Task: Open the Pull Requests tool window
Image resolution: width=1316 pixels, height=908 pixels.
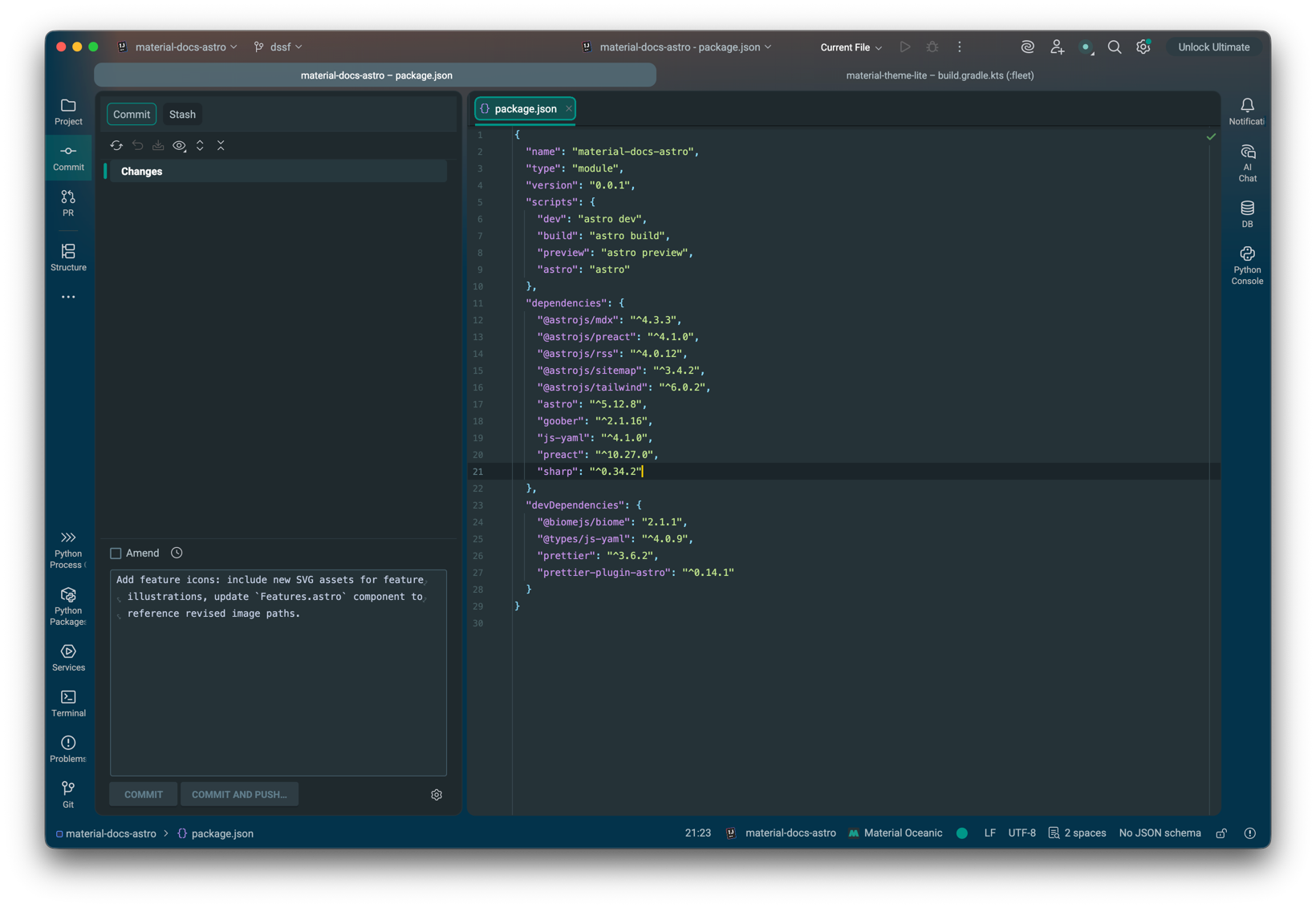Action: 68,203
